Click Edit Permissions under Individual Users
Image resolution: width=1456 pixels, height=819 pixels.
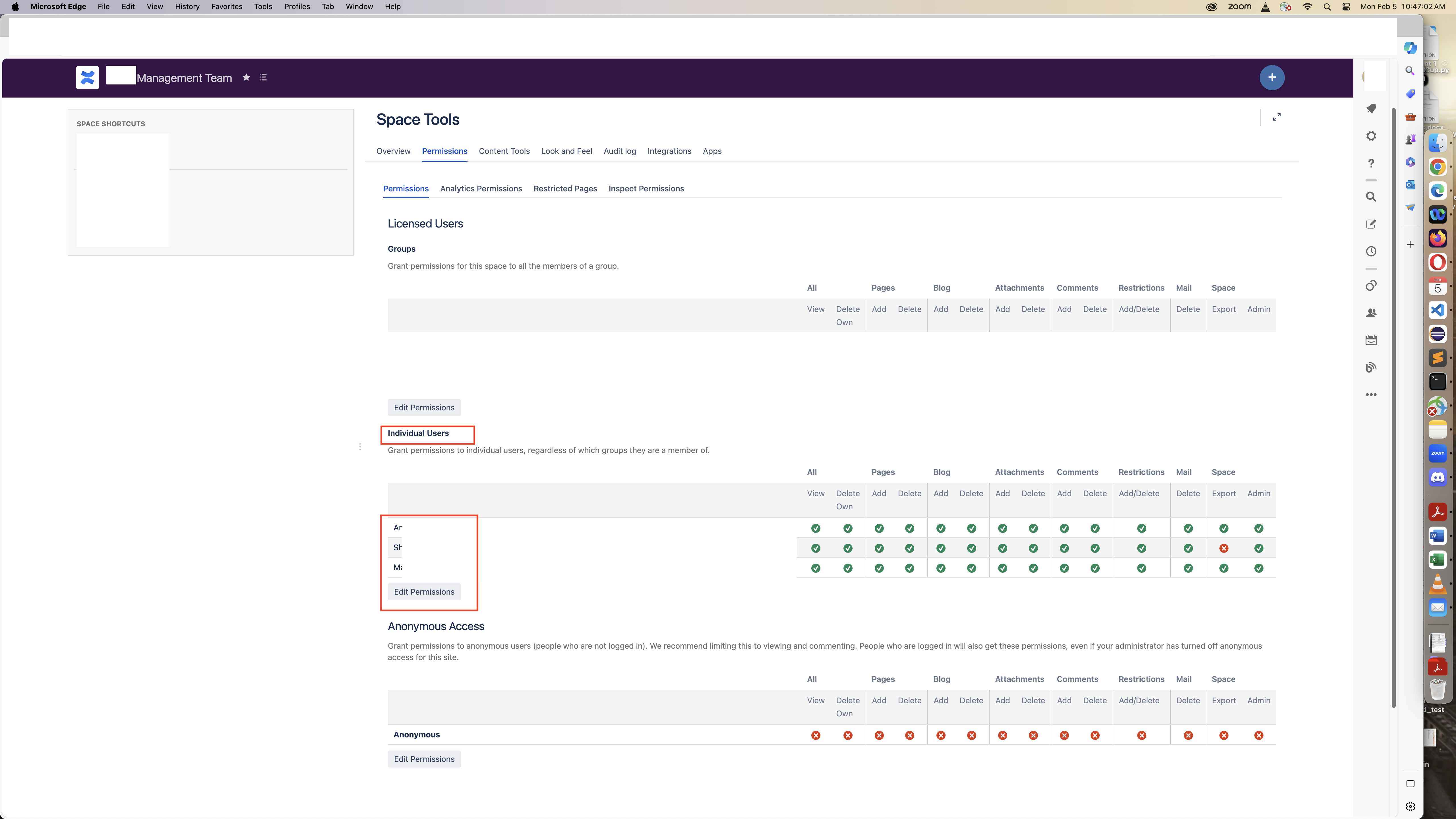tap(424, 592)
